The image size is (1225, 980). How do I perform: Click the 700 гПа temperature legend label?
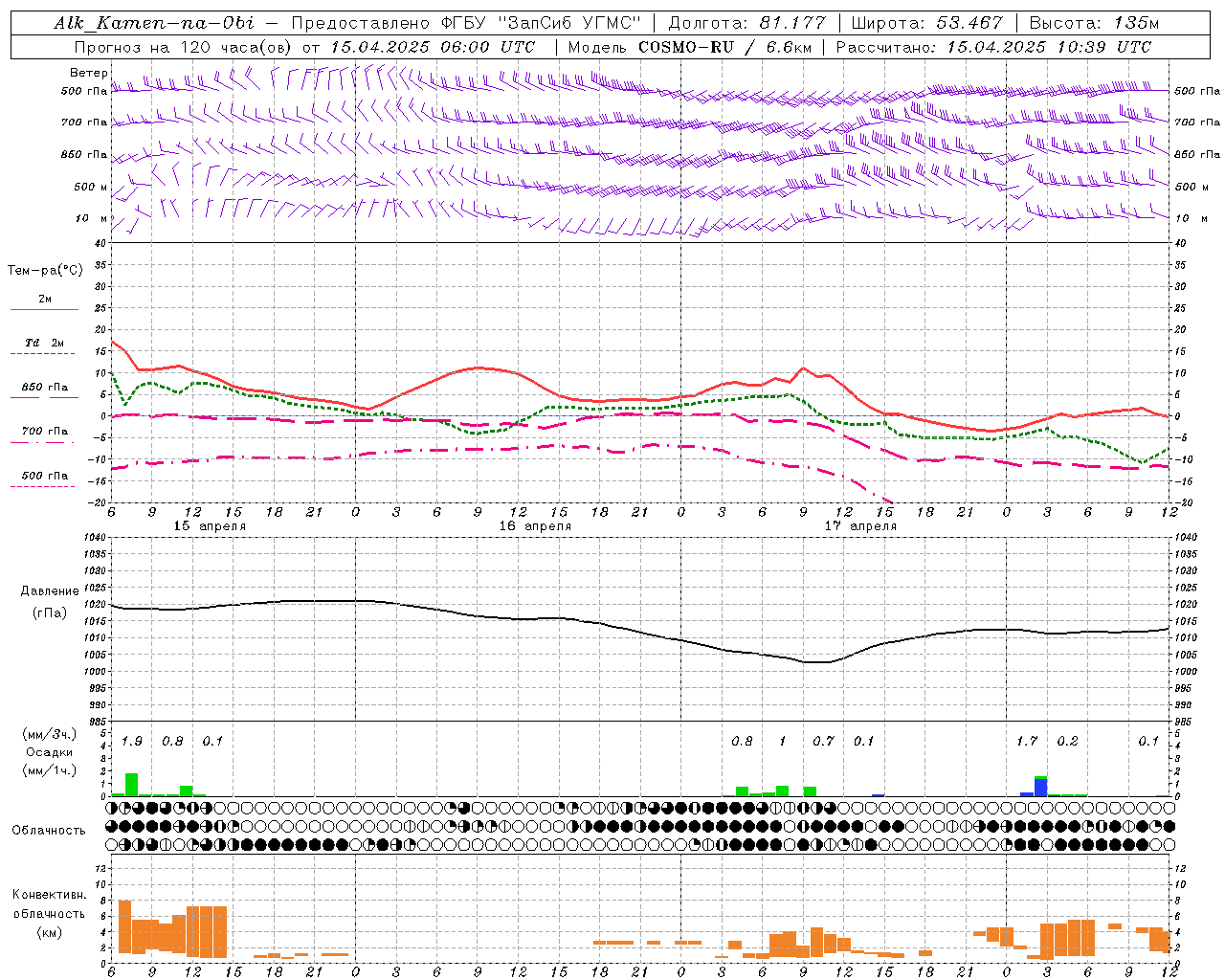(44, 432)
